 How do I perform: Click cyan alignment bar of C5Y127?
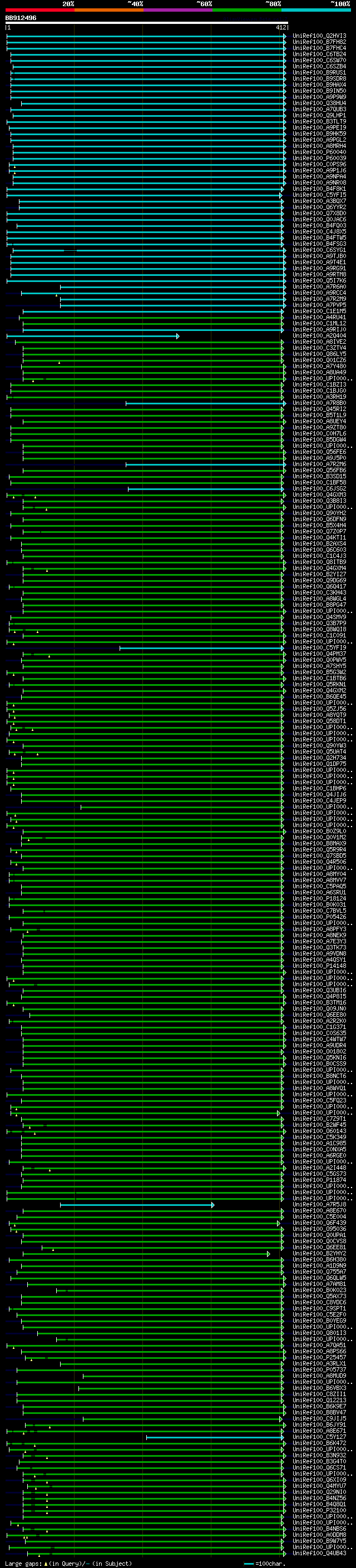coord(215,1437)
